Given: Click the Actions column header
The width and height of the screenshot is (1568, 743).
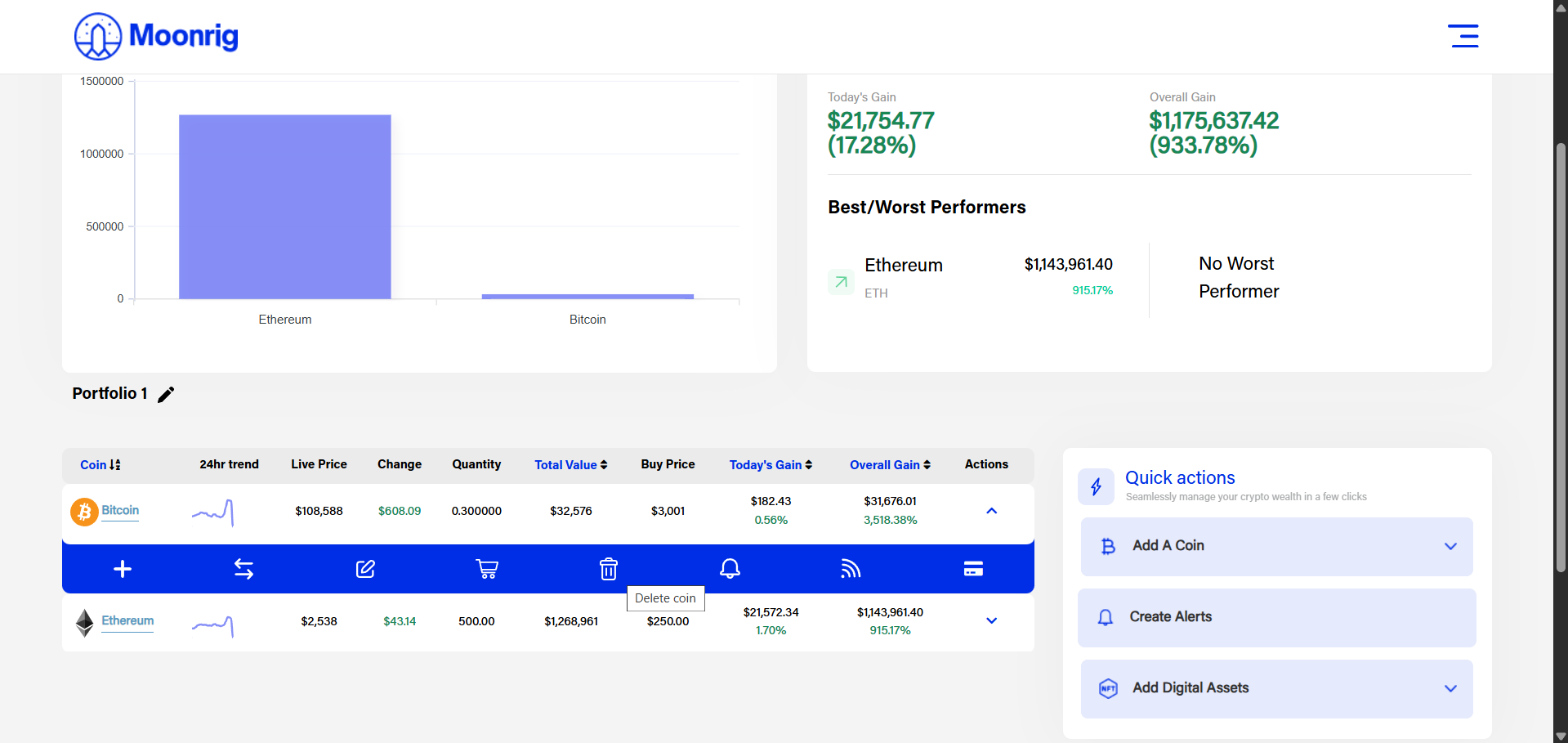Looking at the screenshot, I should [986, 464].
